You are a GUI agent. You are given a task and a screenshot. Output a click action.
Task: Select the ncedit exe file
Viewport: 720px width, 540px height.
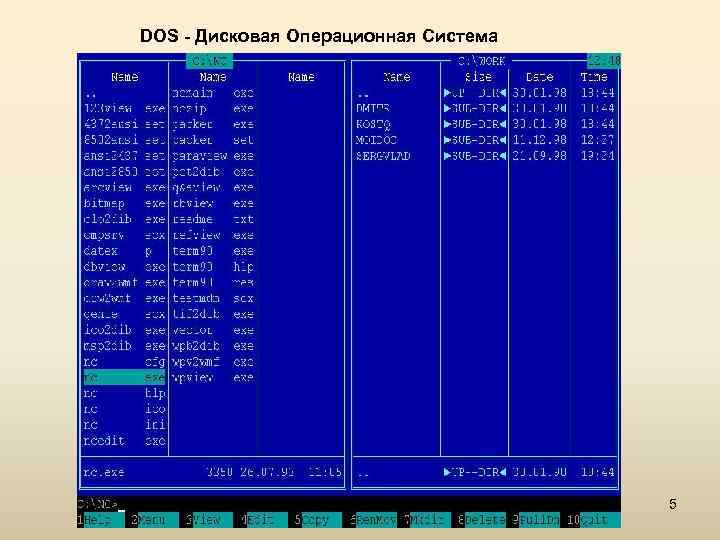click(x=124, y=441)
